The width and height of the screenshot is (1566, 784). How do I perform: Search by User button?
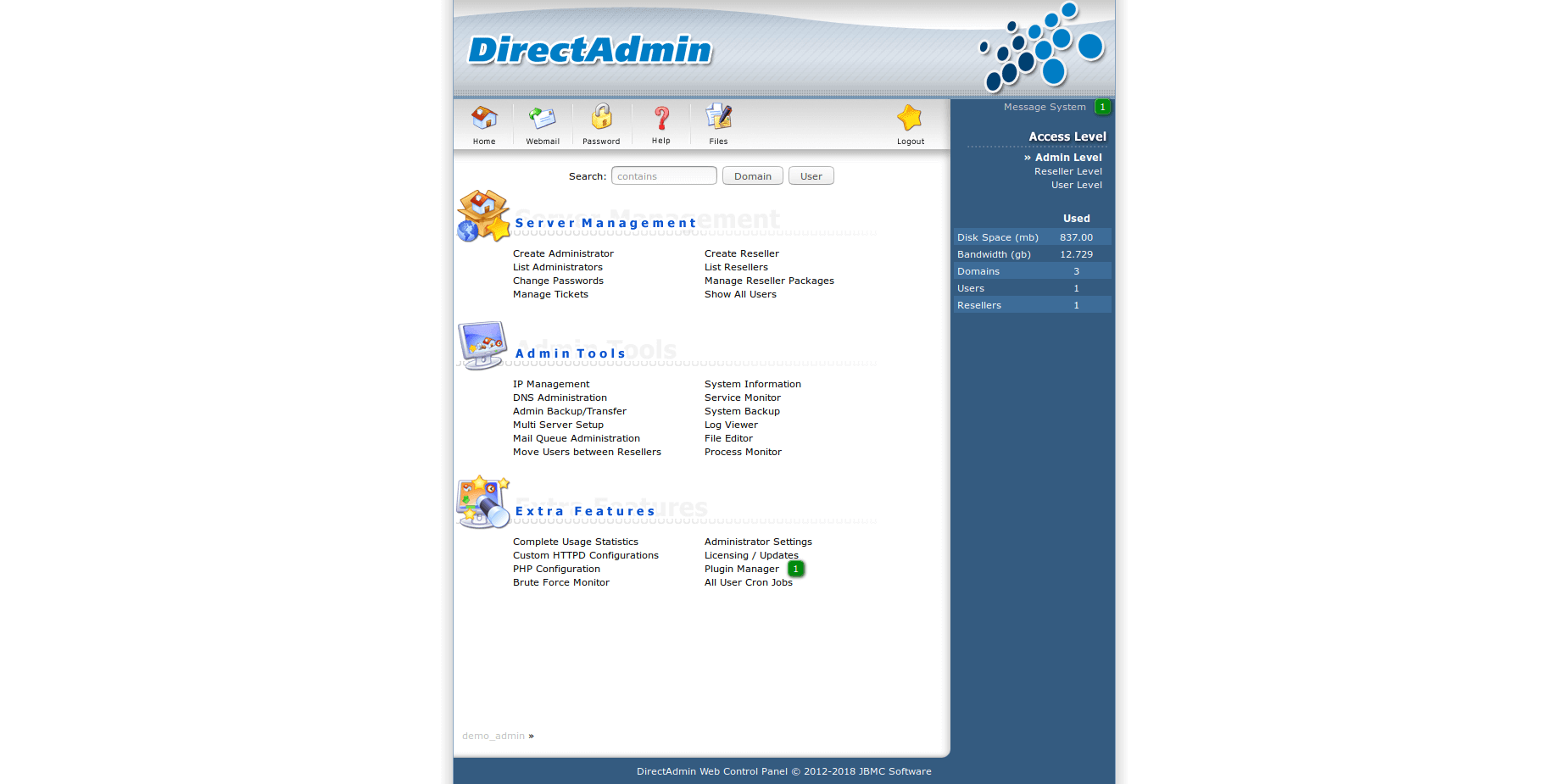tap(811, 176)
